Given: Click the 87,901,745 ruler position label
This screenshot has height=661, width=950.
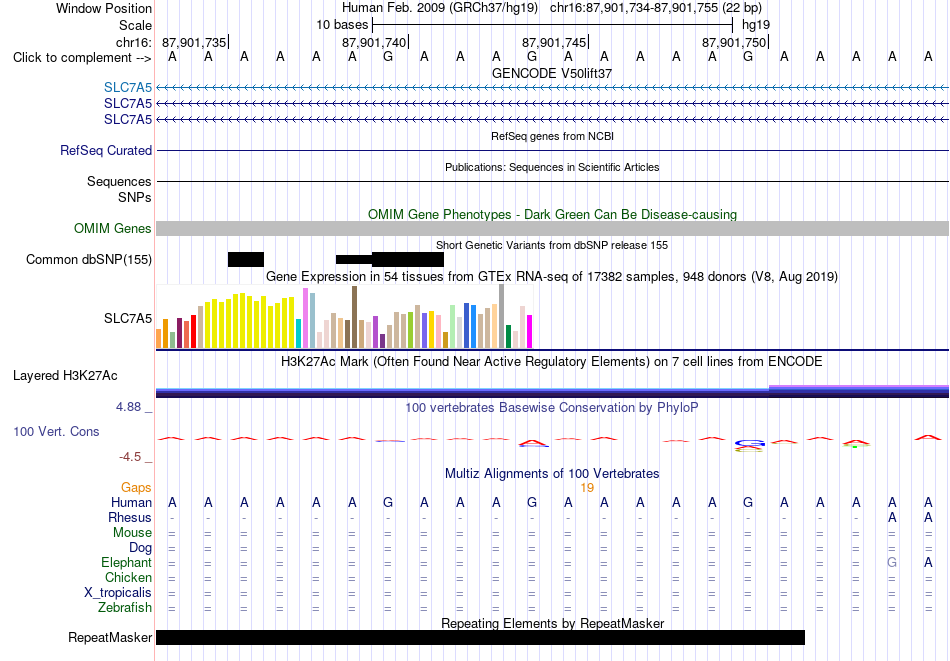Looking at the screenshot, I should click(x=554, y=42).
